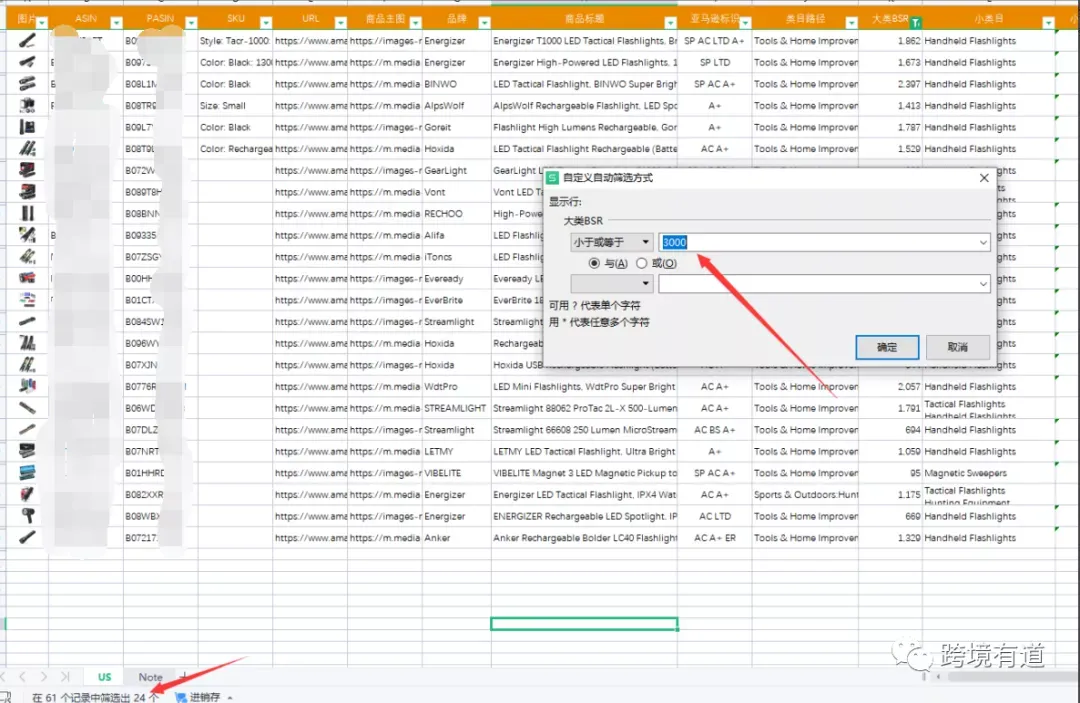This screenshot has height=703, width=1080.
Task: Add a new sheet with plus button
Action: (x=183, y=675)
